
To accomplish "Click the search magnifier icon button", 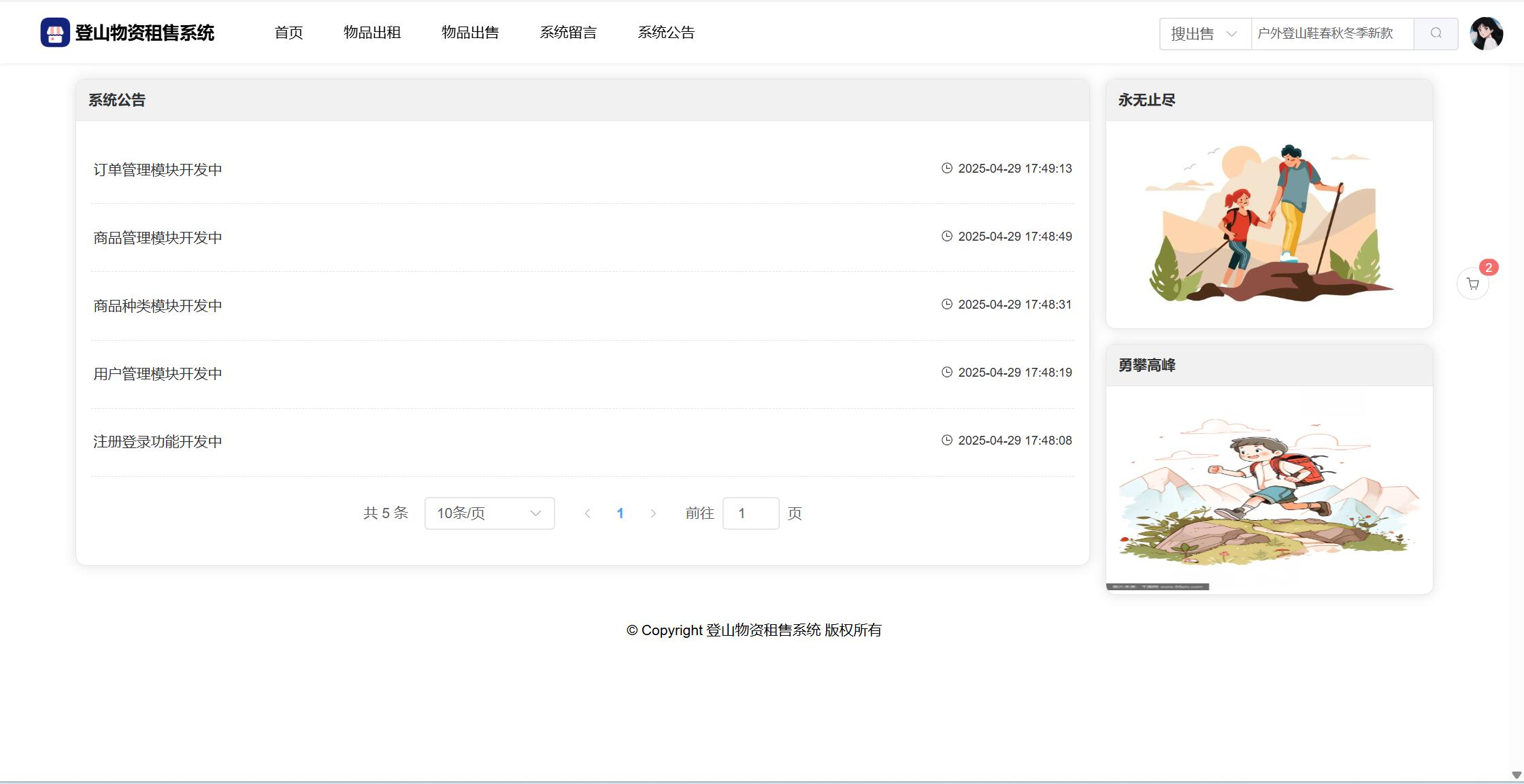I will pos(1436,33).
